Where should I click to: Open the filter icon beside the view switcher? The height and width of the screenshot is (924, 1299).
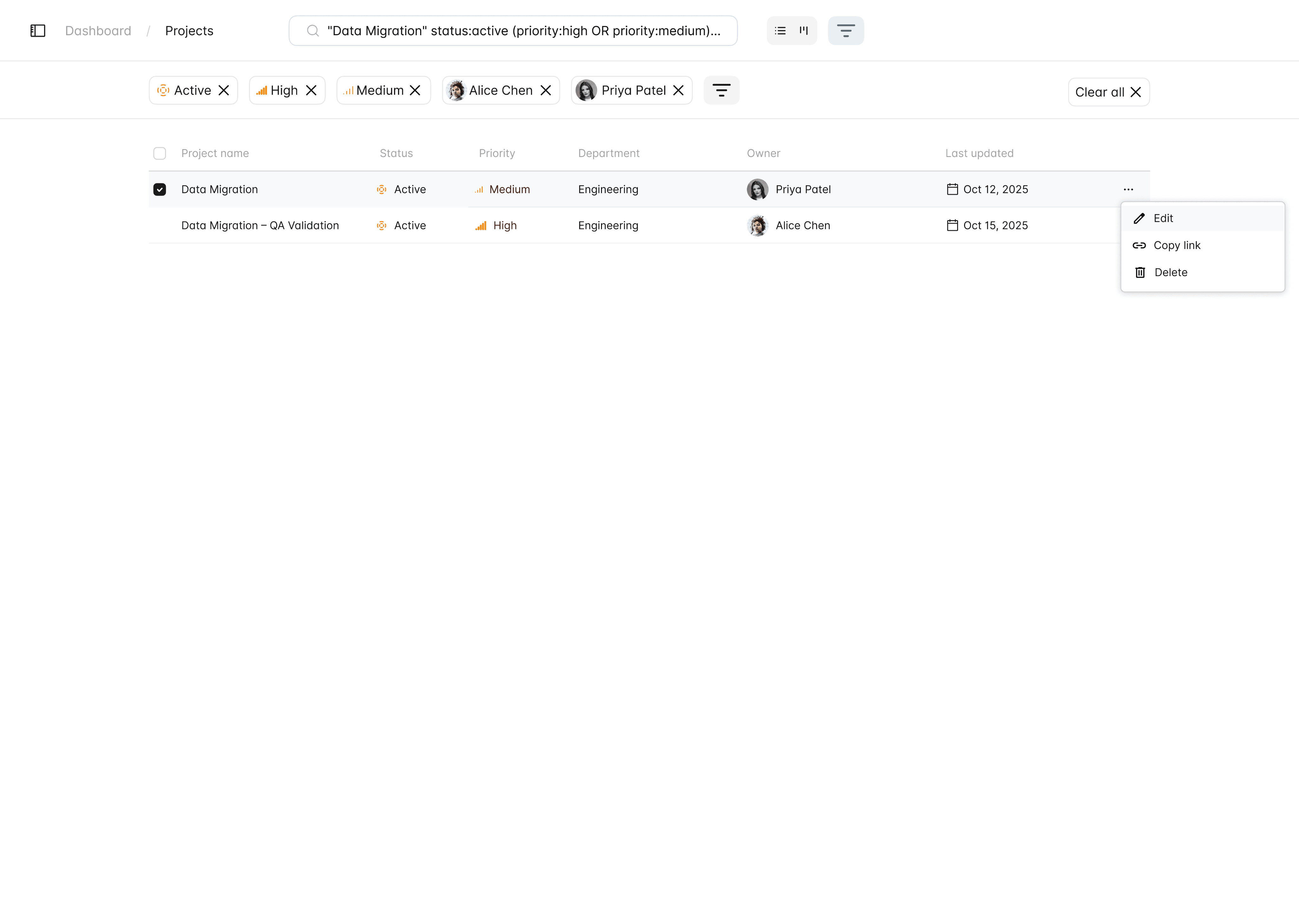click(x=846, y=31)
